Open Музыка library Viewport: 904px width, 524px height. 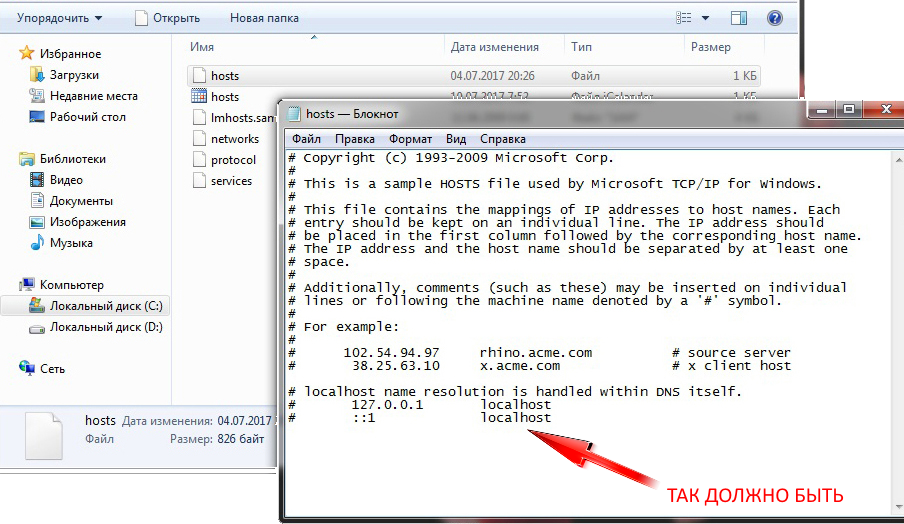click(x=61, y=243)
